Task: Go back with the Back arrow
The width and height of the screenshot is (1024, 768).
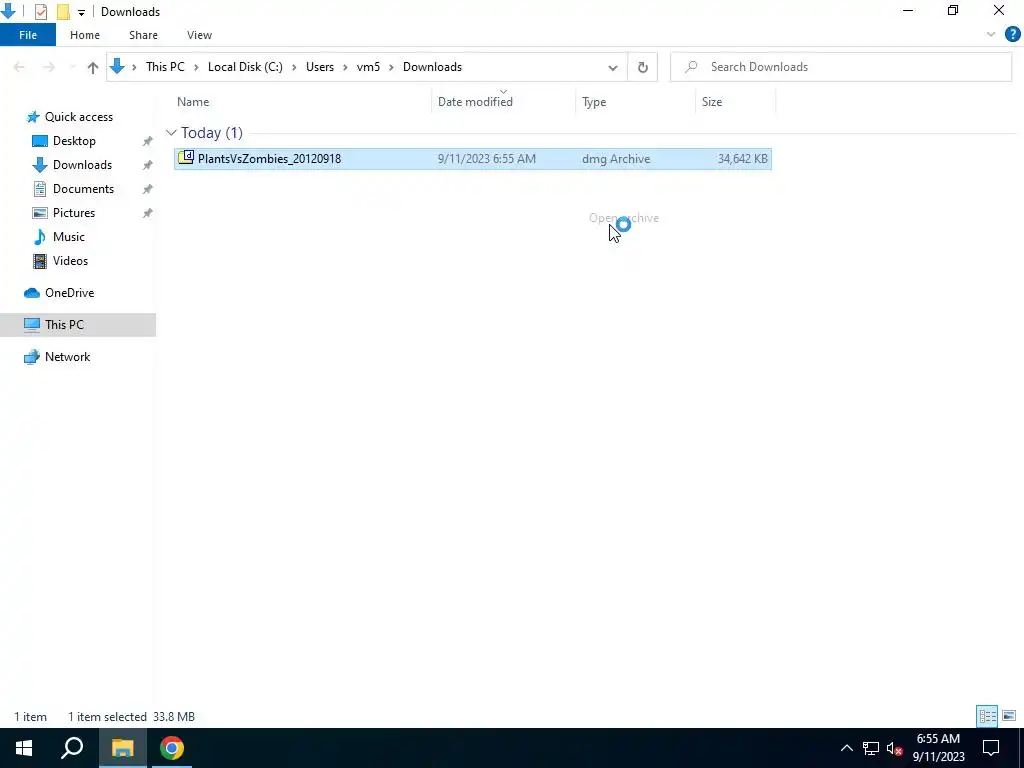Action: [x=19, y=67]
